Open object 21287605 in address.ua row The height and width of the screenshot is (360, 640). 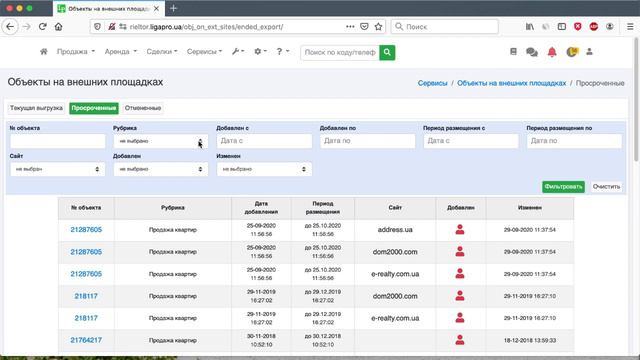click(x=86, y=229)
